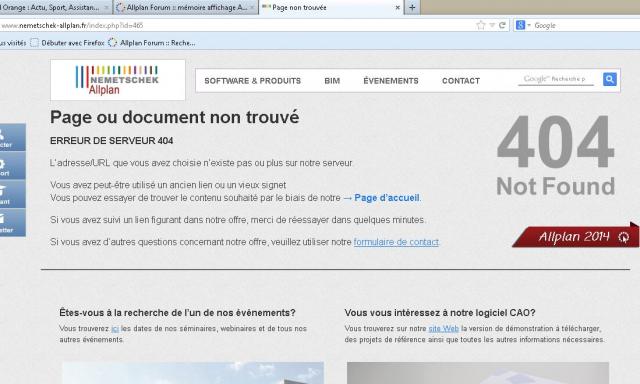Follow the Page d'accueil link
Screen dimensions: 640x384
tap(387, 198)
